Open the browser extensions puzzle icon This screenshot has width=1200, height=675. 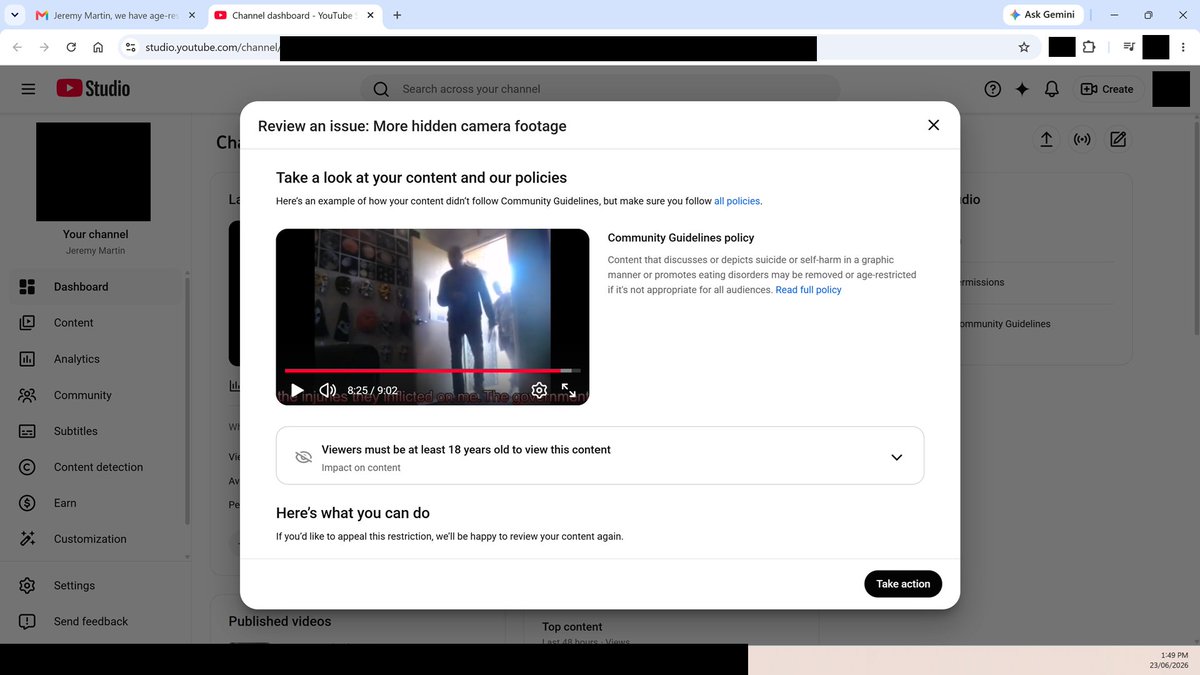pyautogui.click(x=1089, y=47)
